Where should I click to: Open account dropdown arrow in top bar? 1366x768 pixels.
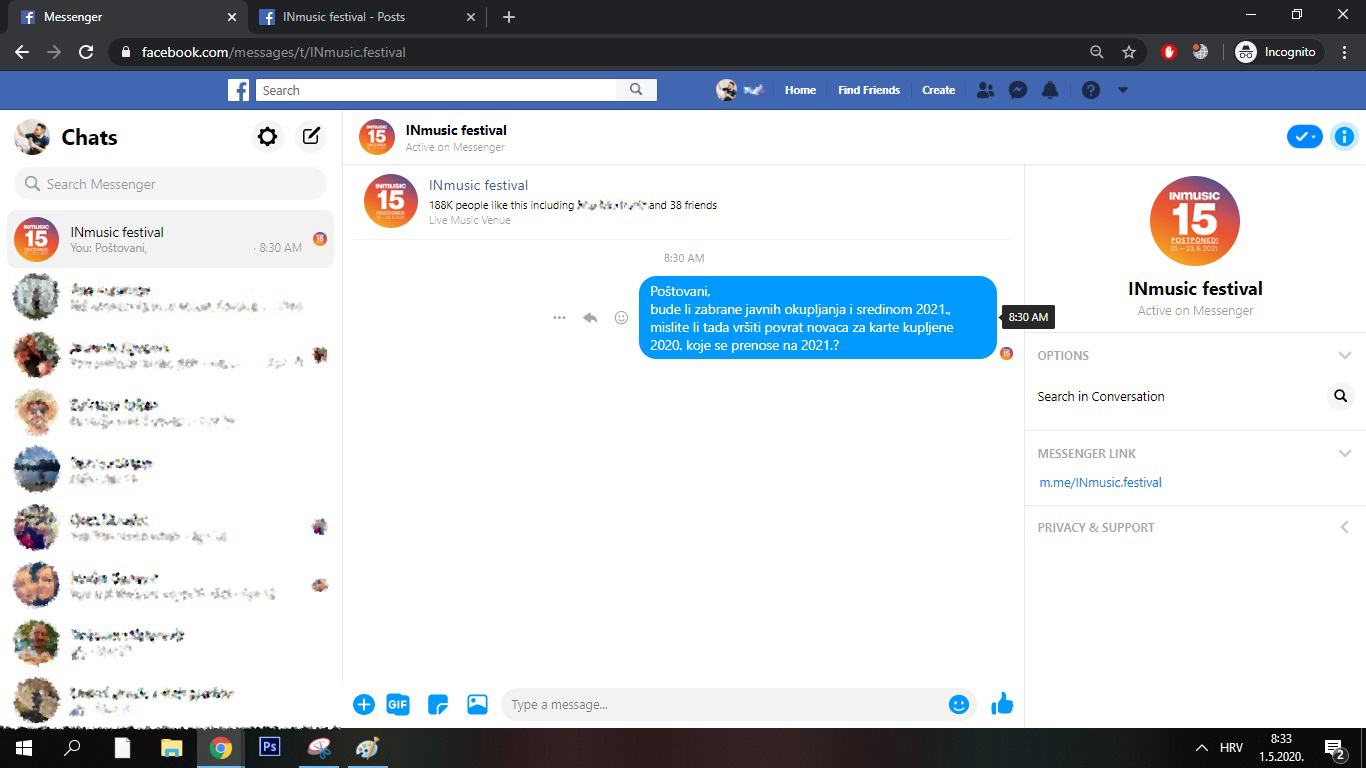(1122, 90)
